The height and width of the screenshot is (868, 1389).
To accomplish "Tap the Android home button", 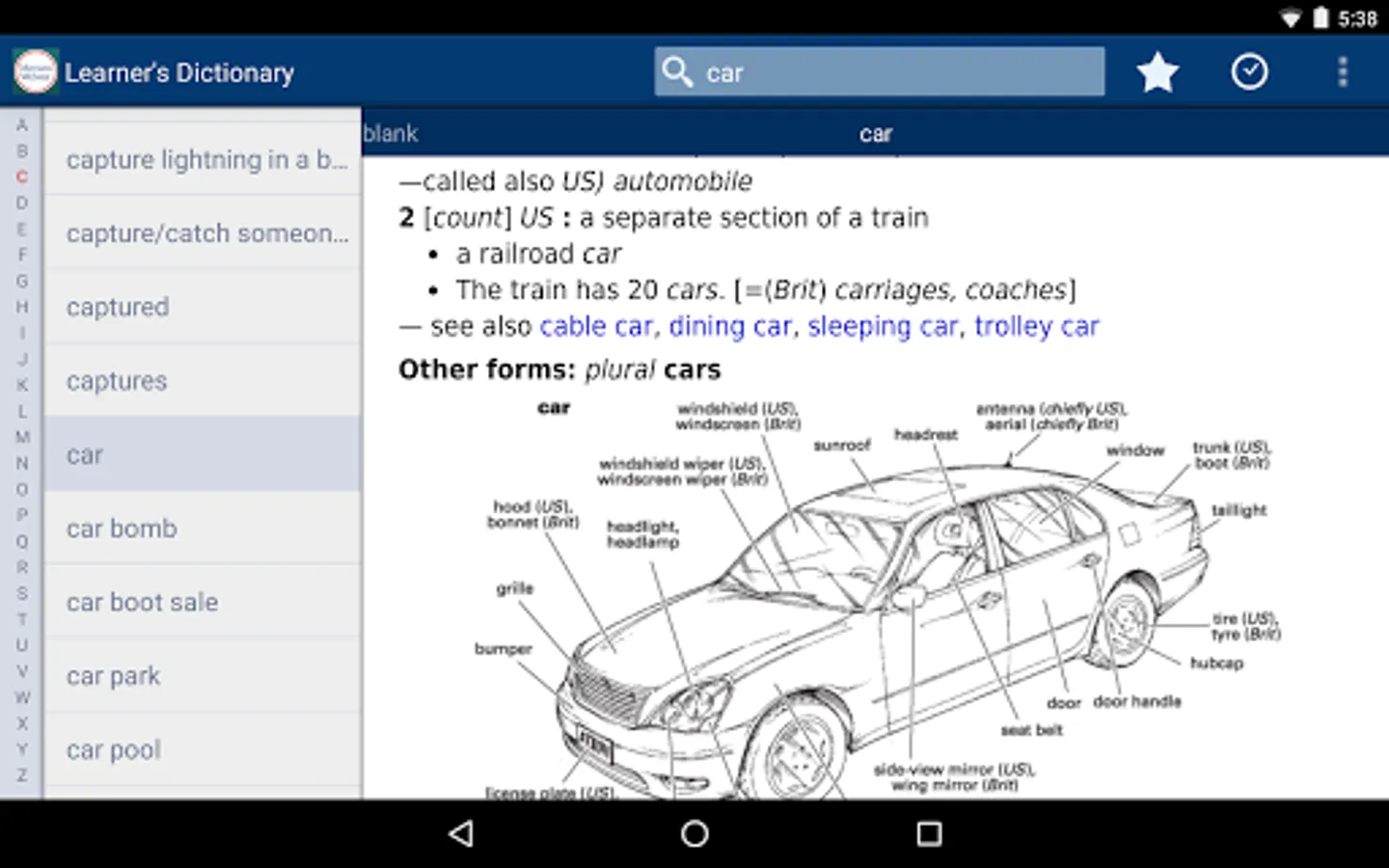I will (694, 833).
